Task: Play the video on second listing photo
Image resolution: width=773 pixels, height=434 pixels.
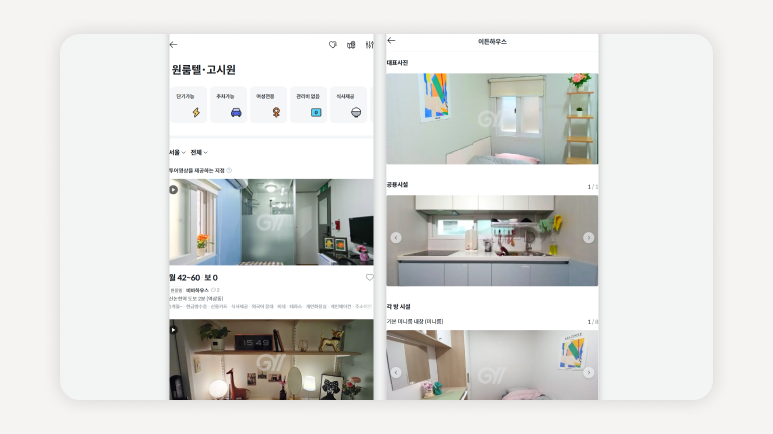Action: [x=173, y=329]
